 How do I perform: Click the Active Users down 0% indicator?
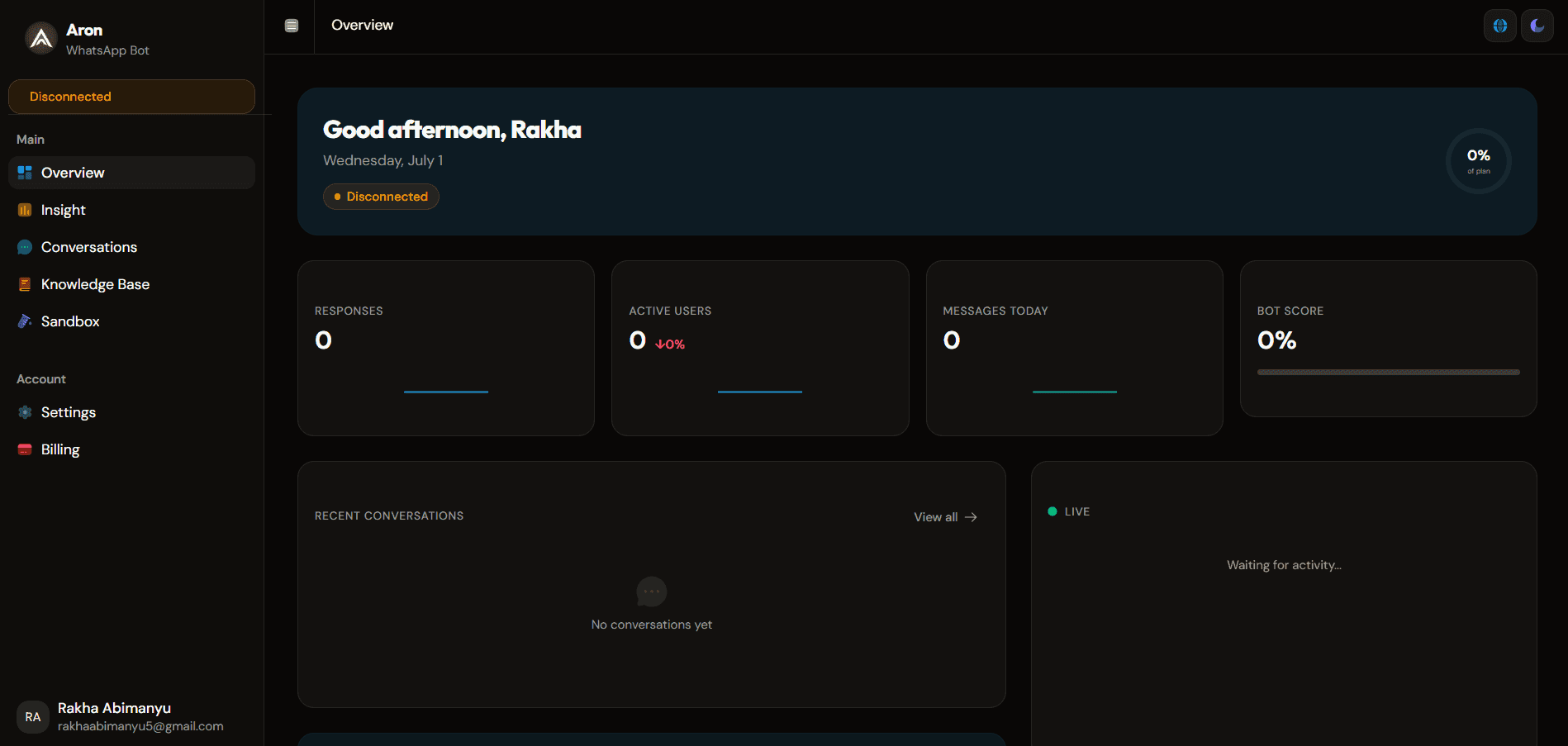click(670, 344)
